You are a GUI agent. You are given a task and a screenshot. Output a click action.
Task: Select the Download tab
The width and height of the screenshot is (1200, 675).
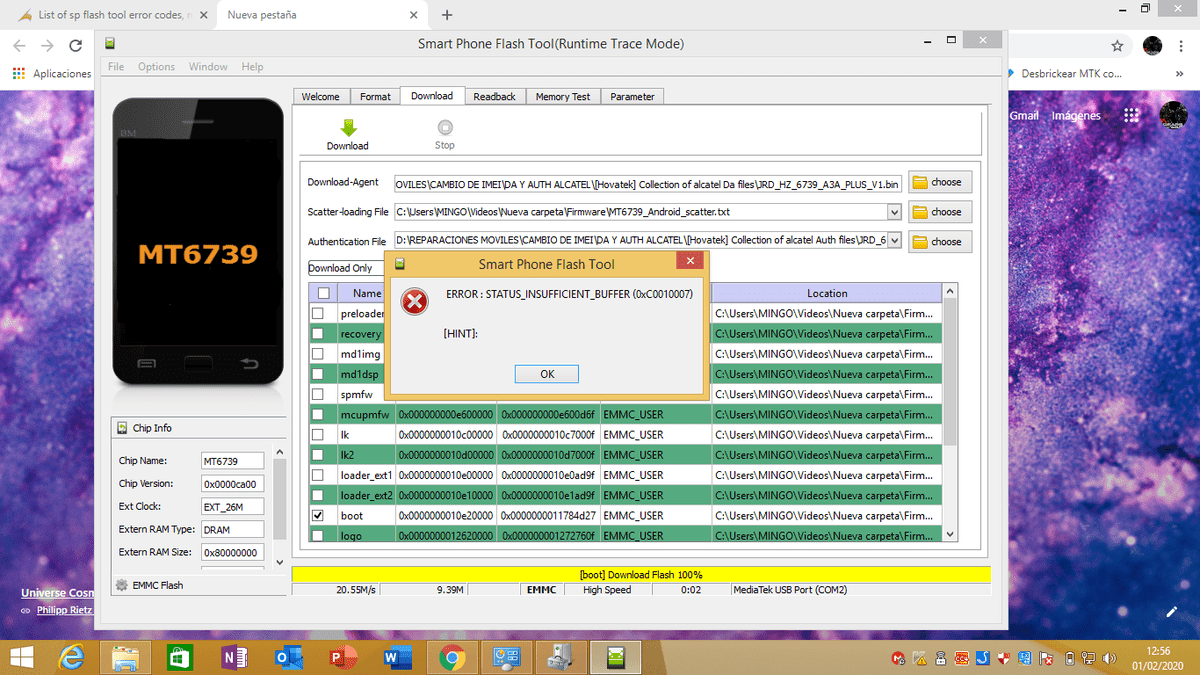tap(432, 95)
